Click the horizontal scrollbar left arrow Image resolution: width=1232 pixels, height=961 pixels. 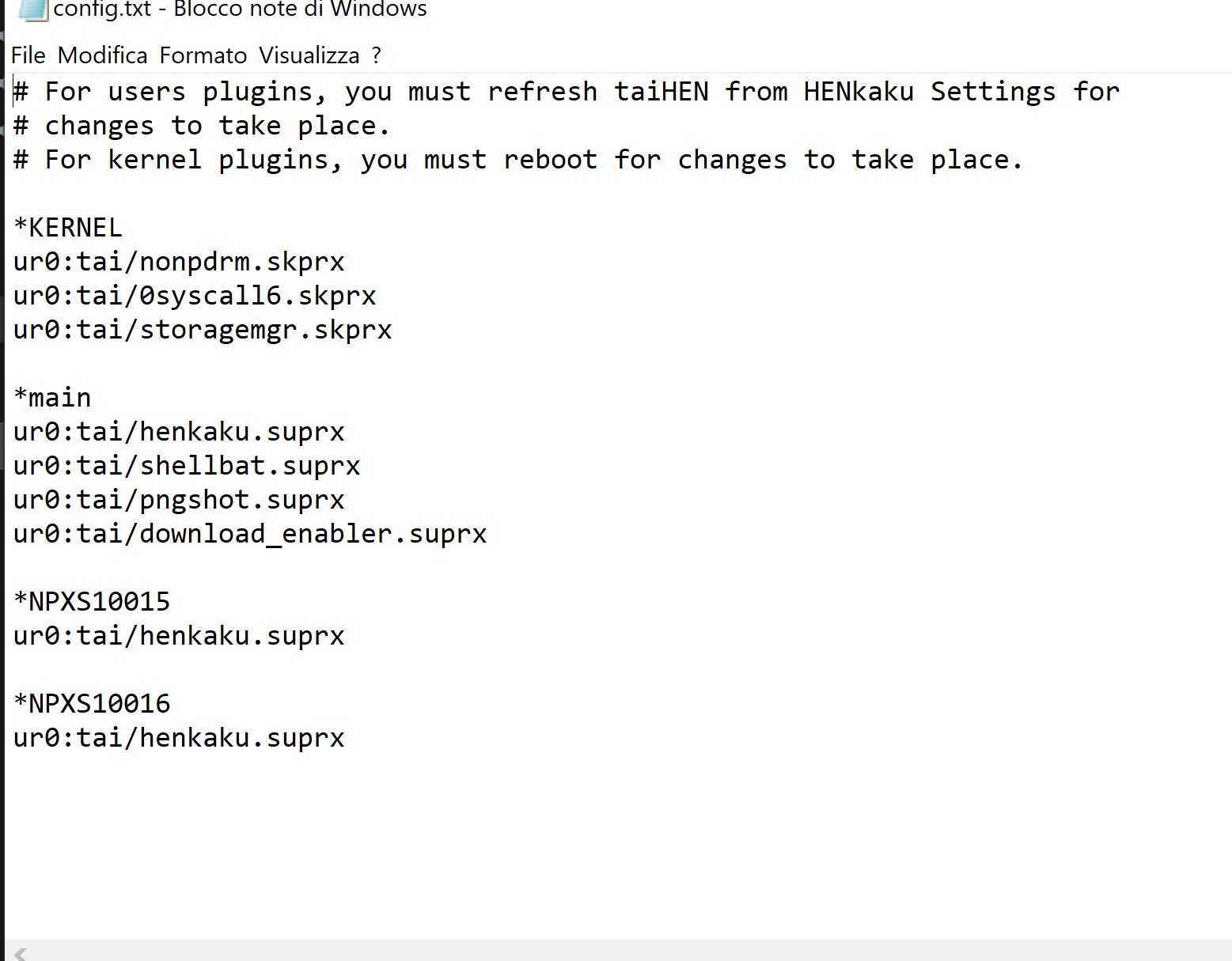pyautogui.click(x=21, y=952)
